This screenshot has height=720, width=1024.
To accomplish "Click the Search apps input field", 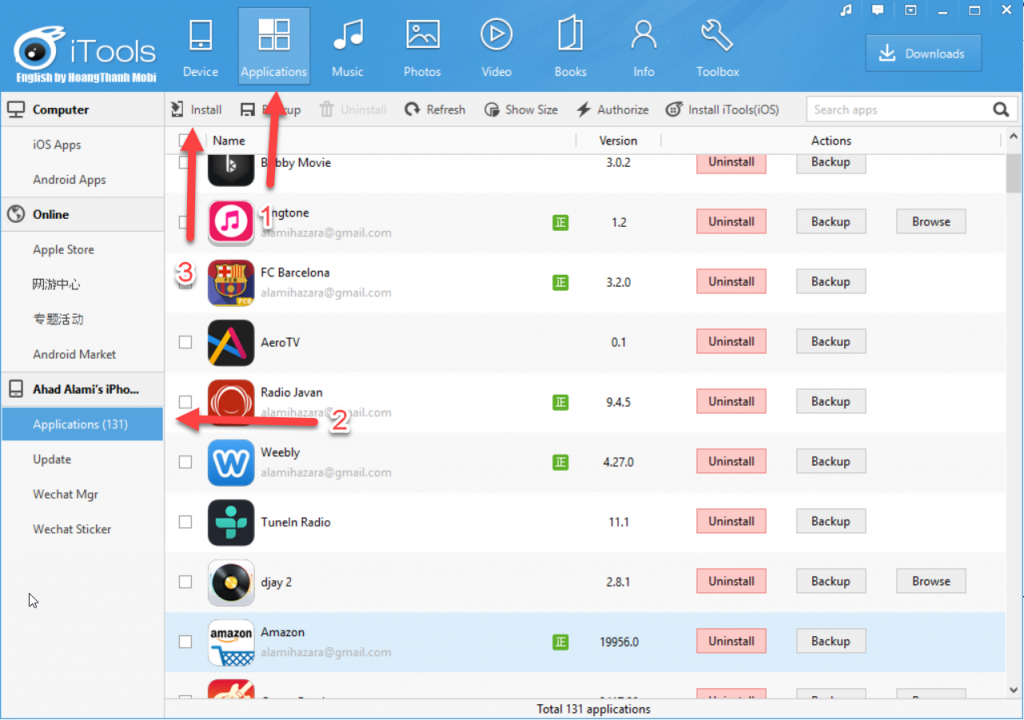I will pyautogui.click(x=895, y=110).
